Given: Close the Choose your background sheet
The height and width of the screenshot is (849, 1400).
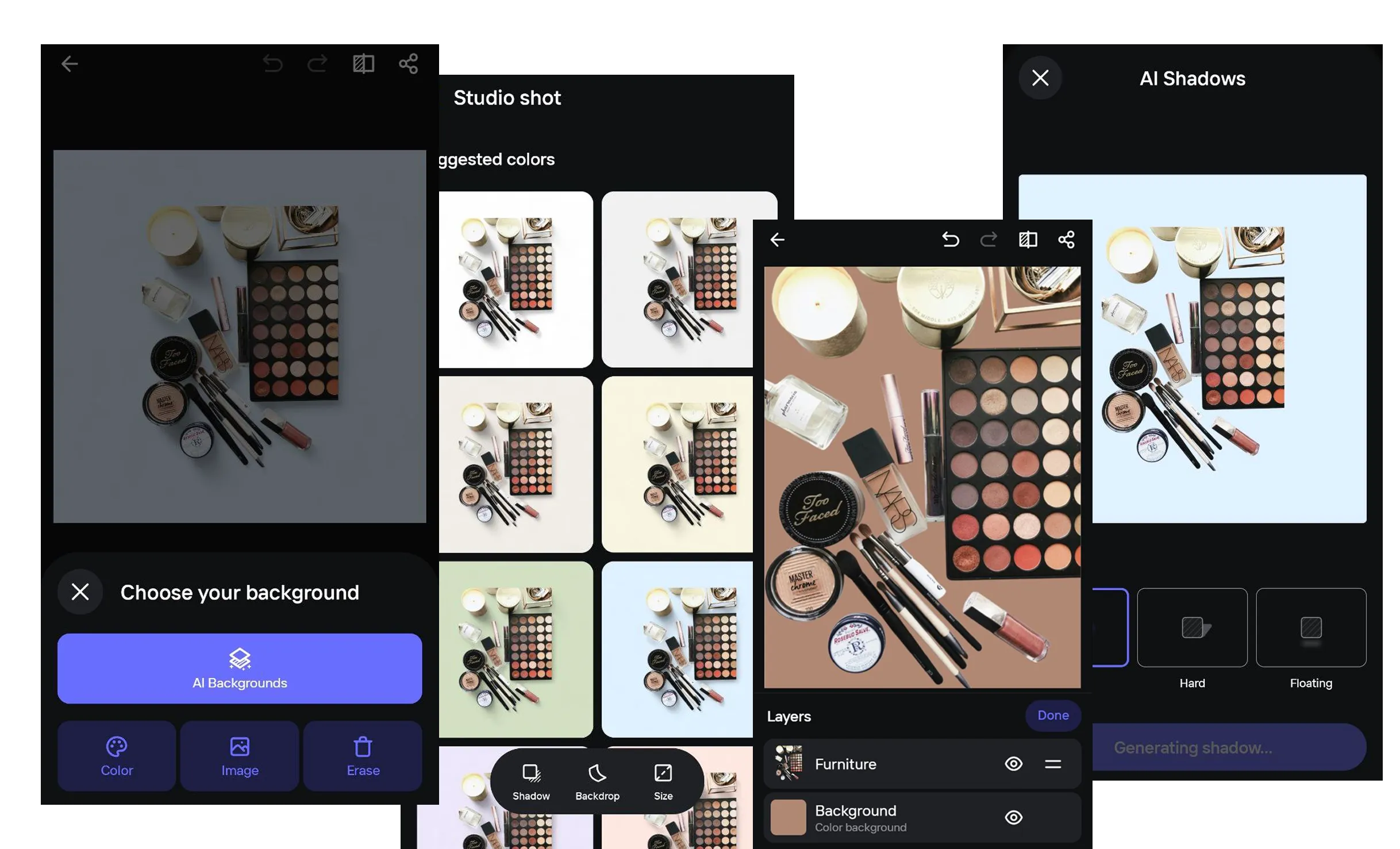Looking at the screenshot, I should 80,591.
